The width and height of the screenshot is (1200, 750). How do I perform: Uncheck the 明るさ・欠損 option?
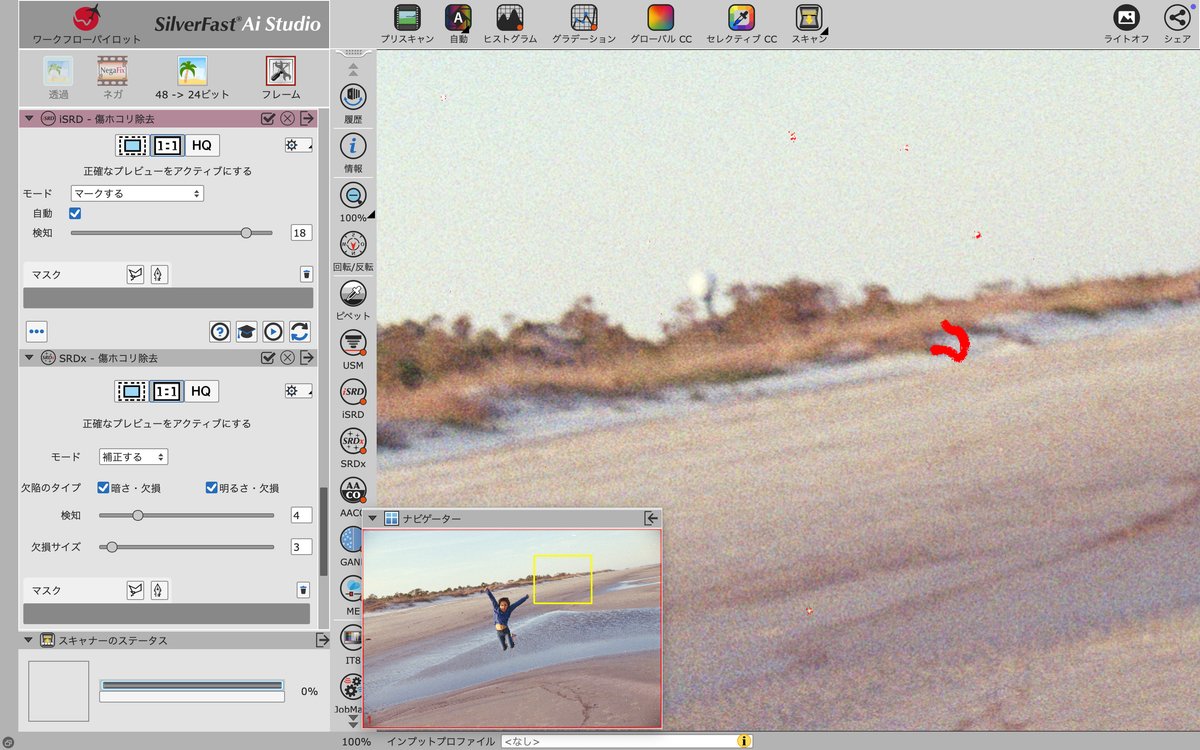(x=211, y=487)
